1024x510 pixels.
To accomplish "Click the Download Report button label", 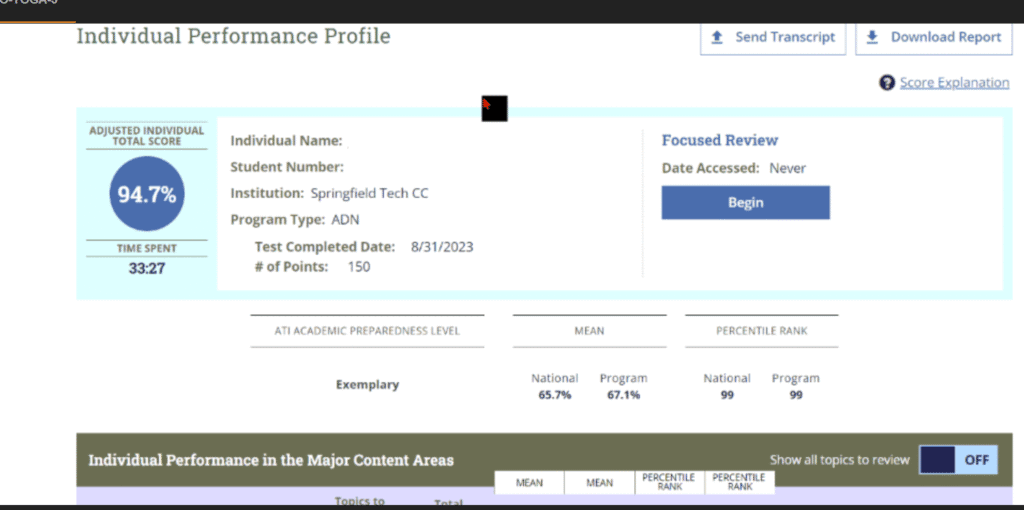I will [x=945, y=37].
